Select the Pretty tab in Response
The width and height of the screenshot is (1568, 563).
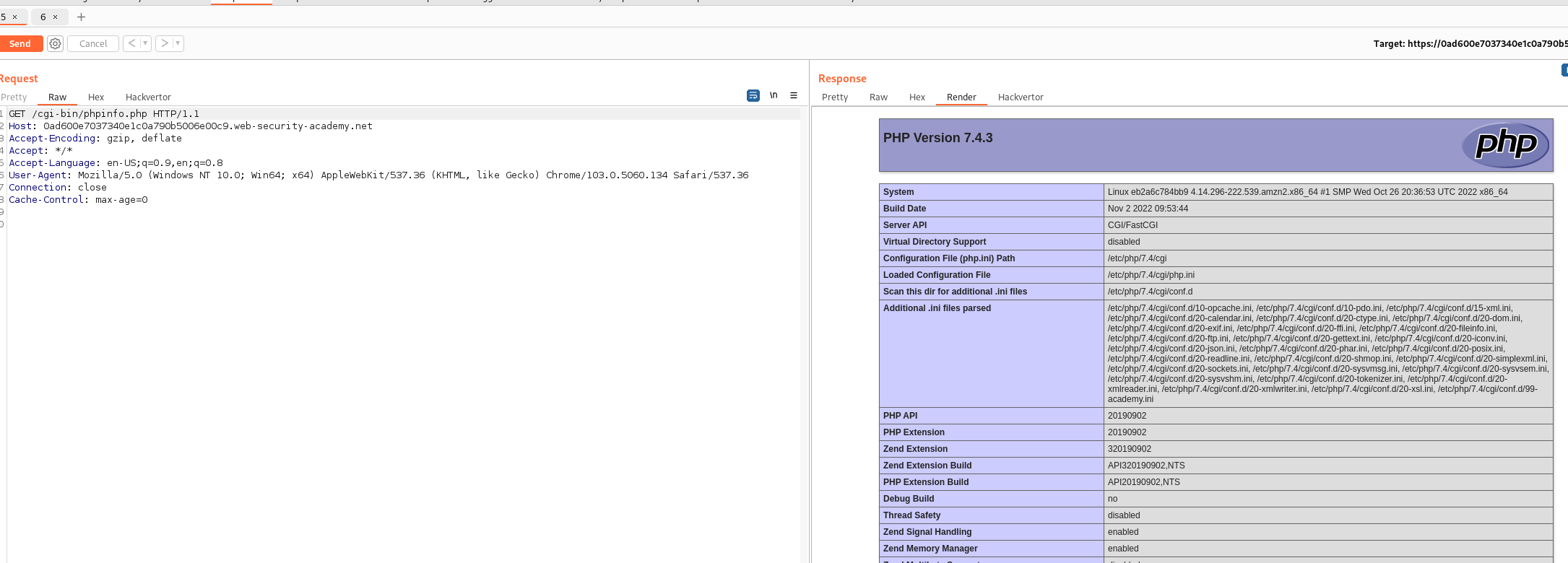coord(835,97)
